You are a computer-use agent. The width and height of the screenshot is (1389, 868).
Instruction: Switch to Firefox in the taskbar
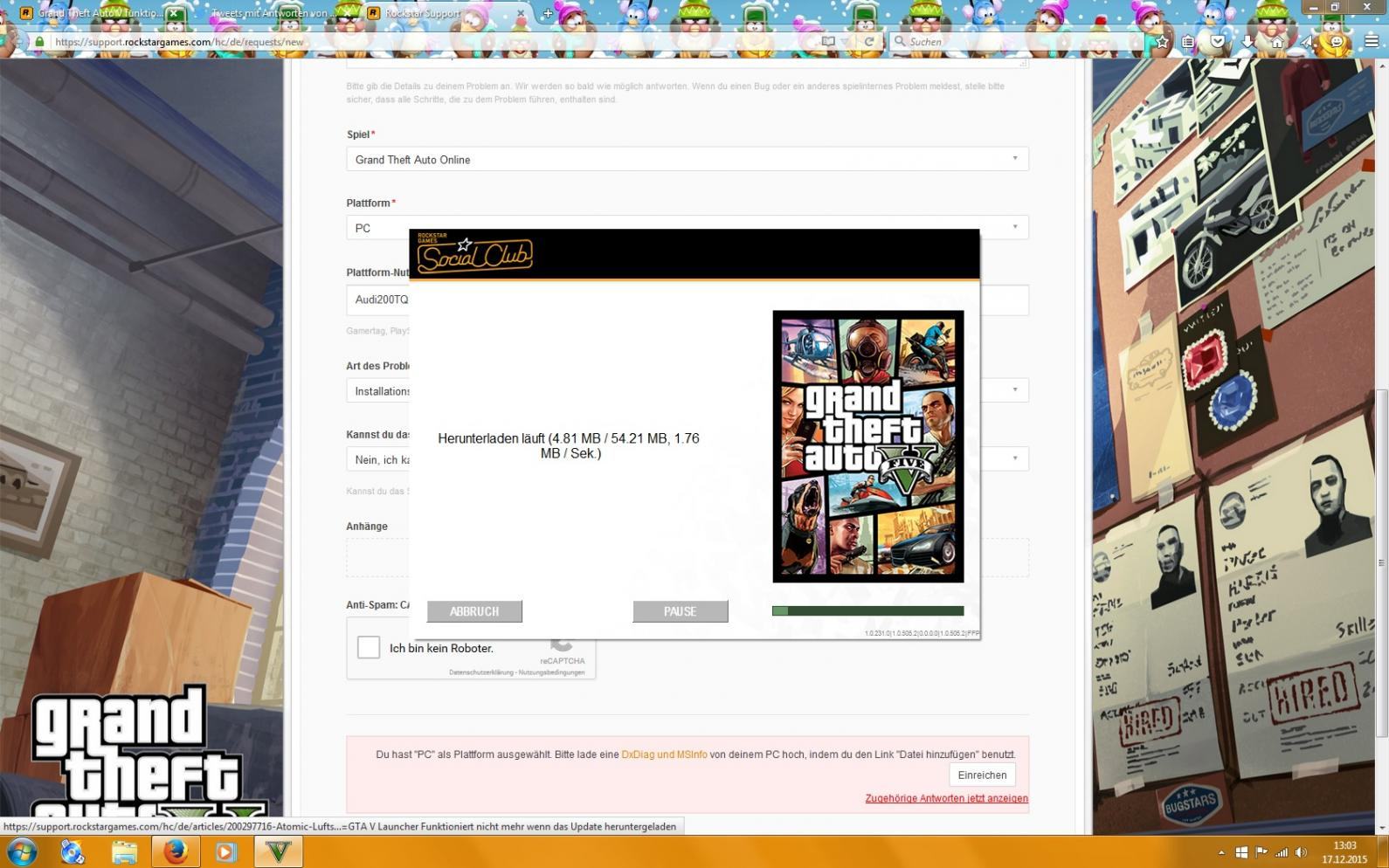176,851
